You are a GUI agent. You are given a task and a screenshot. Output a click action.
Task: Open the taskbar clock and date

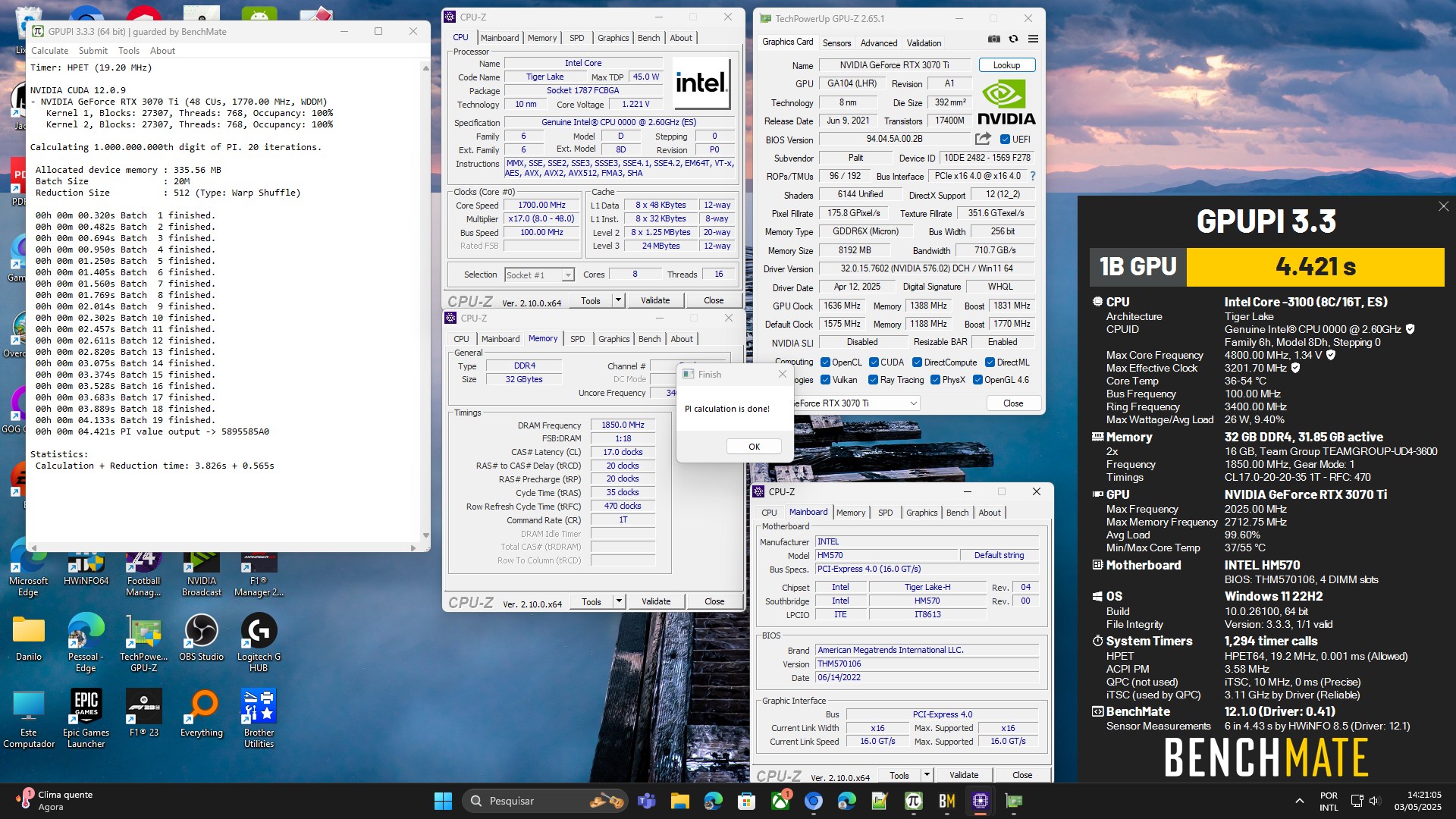pos(1417,801)
